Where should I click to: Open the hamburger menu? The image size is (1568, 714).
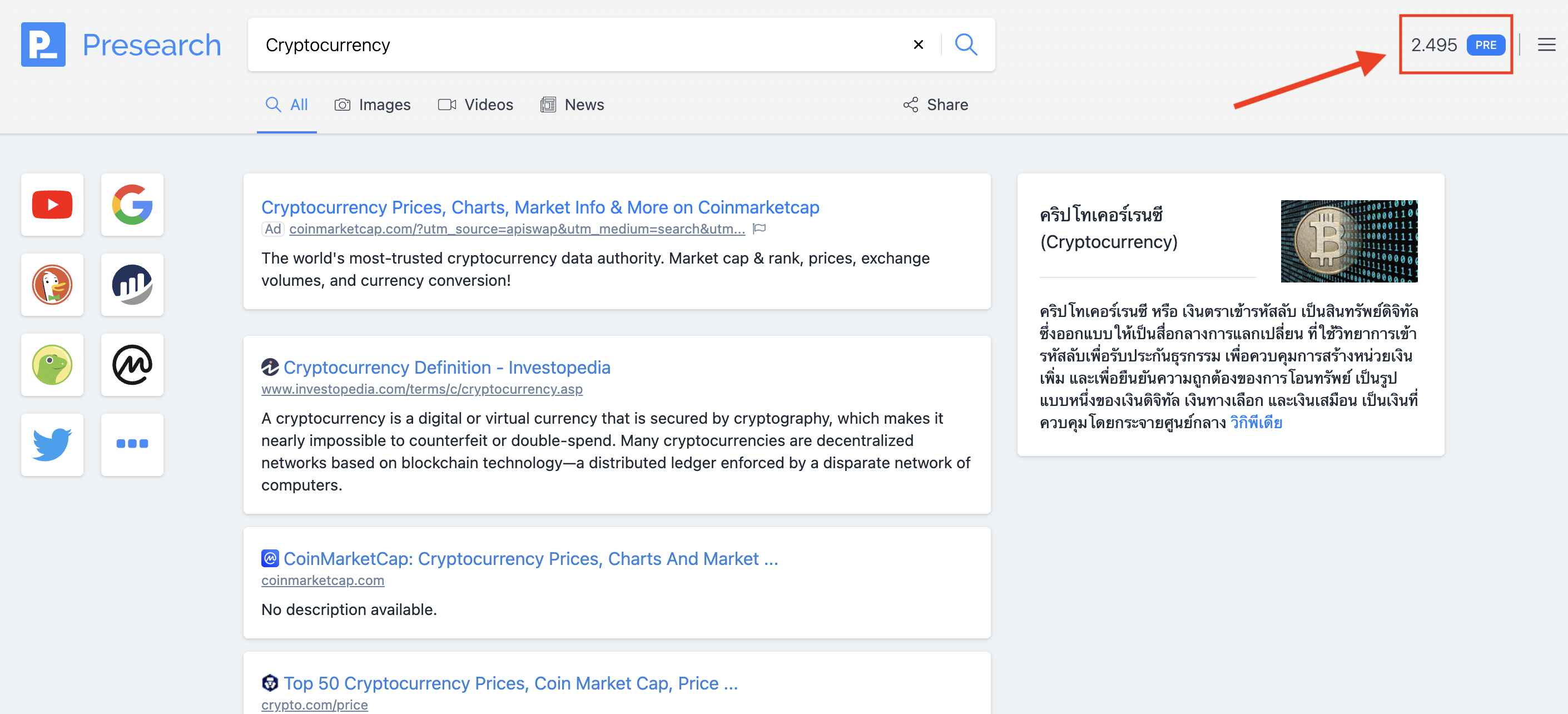(x=1546, y=44)
